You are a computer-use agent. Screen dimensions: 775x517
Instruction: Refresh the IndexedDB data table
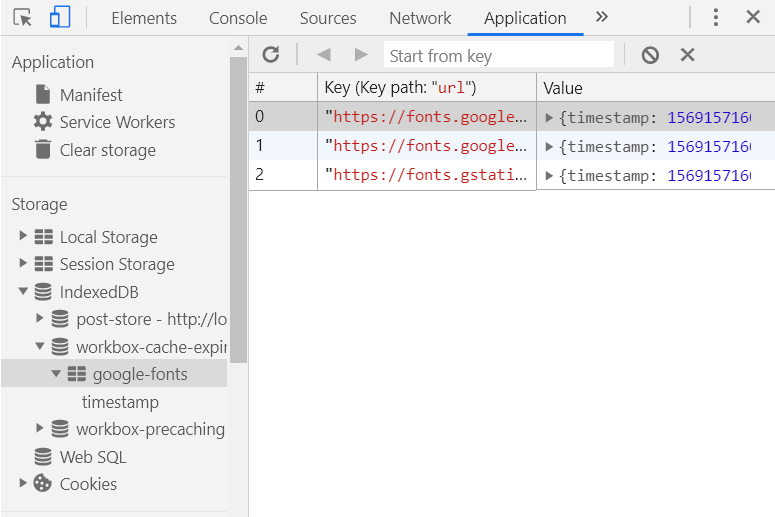pyautogui.click(x=271, y=55)
